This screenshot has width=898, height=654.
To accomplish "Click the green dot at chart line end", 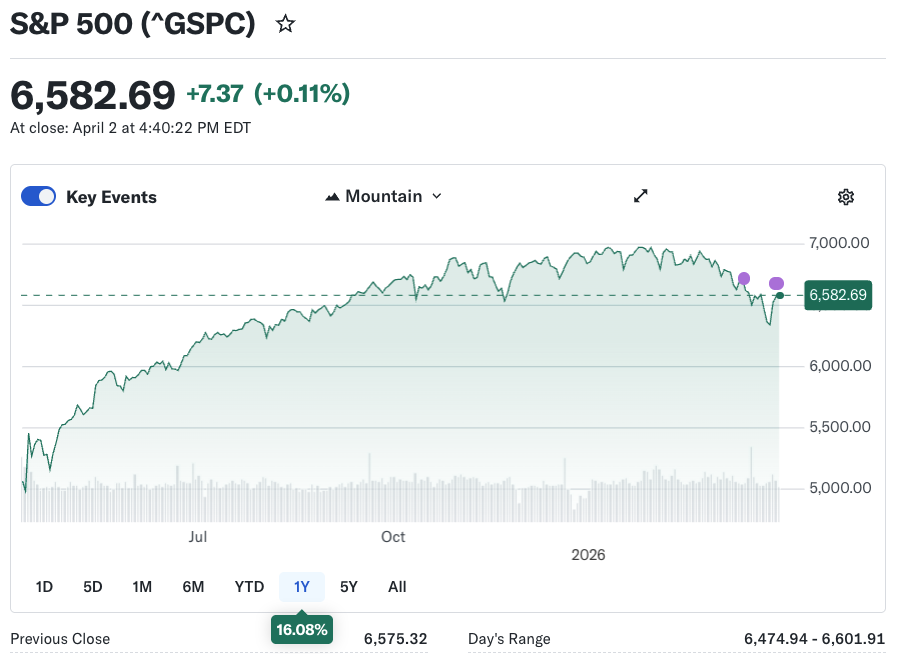I will pos(780,295).
